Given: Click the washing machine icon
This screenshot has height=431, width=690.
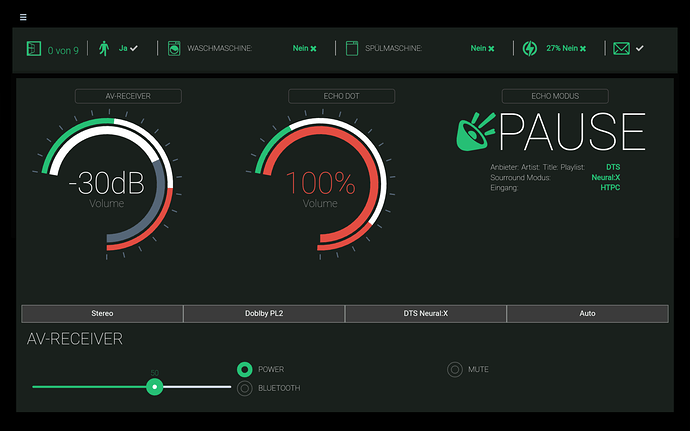Looking at the screenshot, I should [x=174, y=48].
